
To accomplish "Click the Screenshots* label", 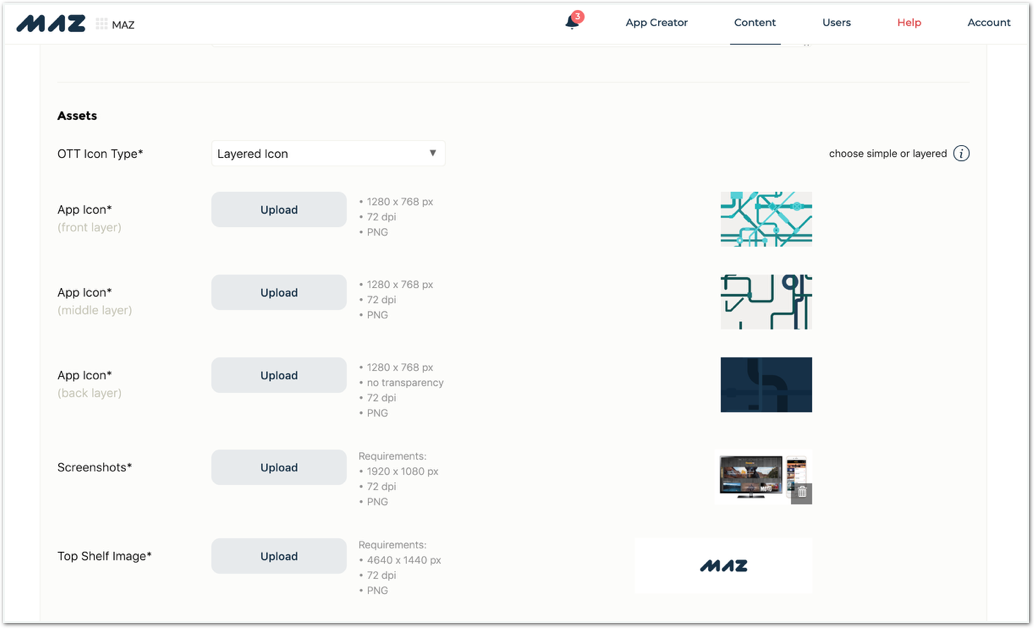I will (x=94, y=467).
